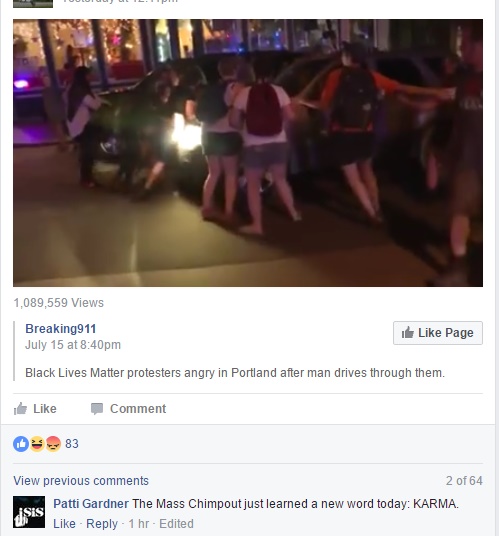View previous comments on the post
499x536 pixels.
[81, 481]
